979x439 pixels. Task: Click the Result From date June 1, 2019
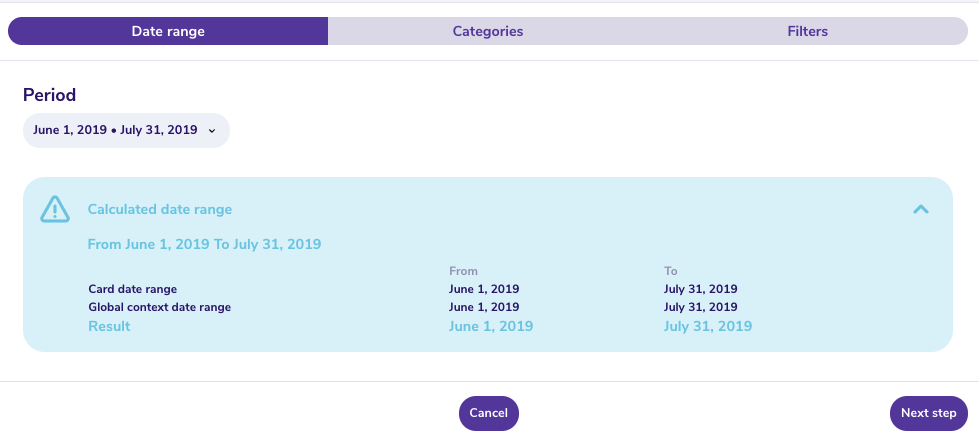click(x=491, y=326)
